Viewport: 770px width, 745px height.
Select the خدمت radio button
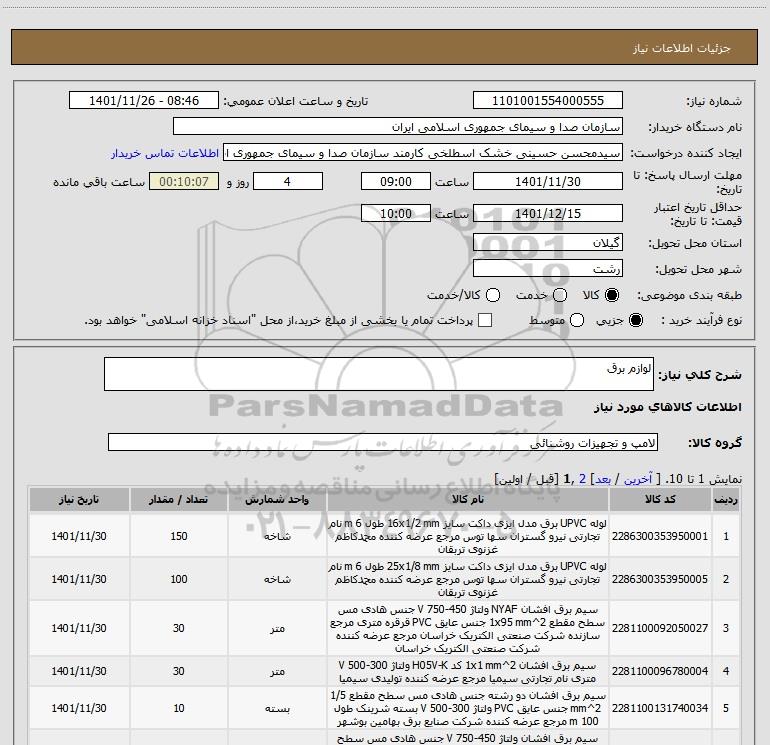pos(560,295)
